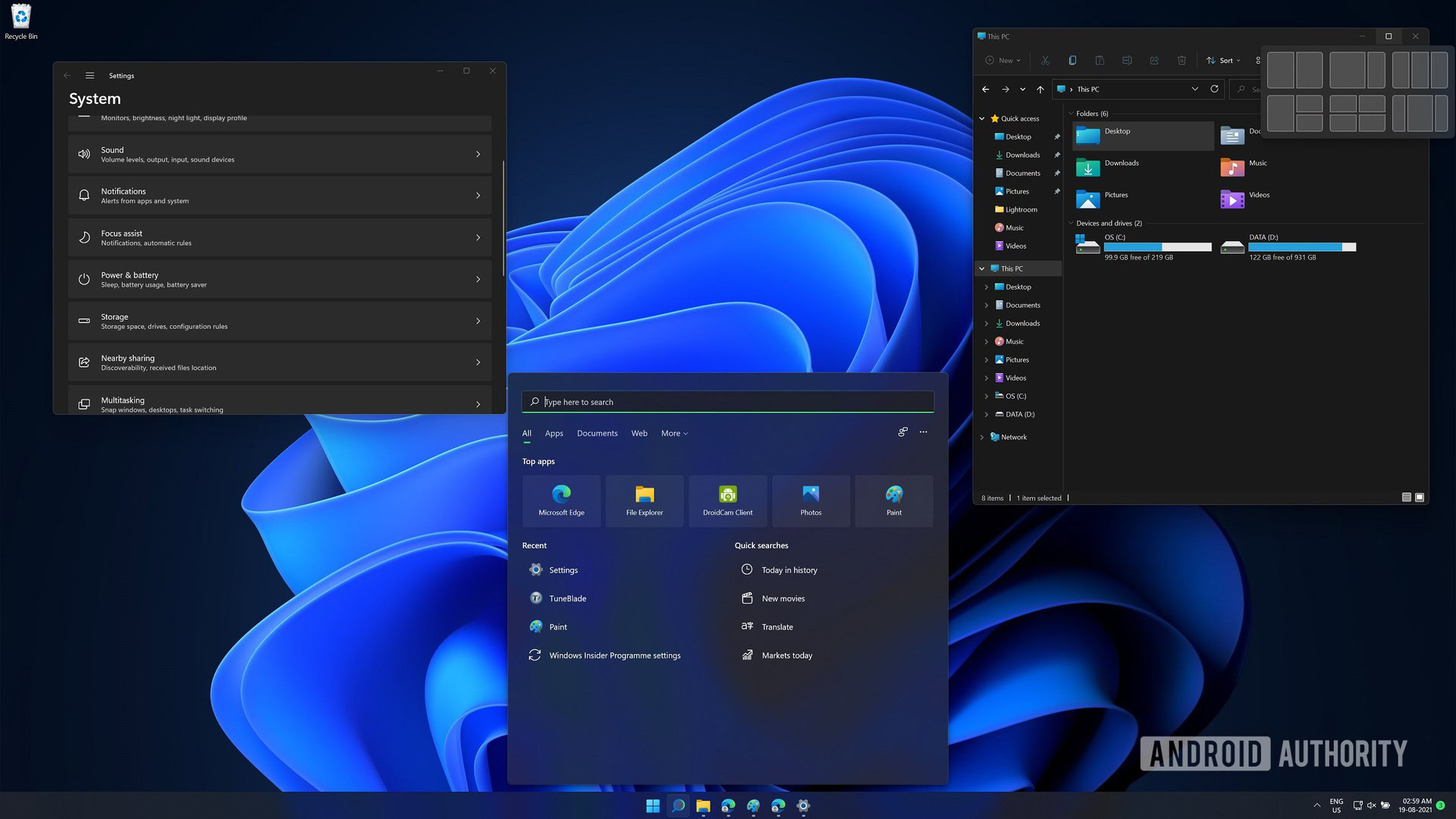Select the Documents search tab

(597, 434)
